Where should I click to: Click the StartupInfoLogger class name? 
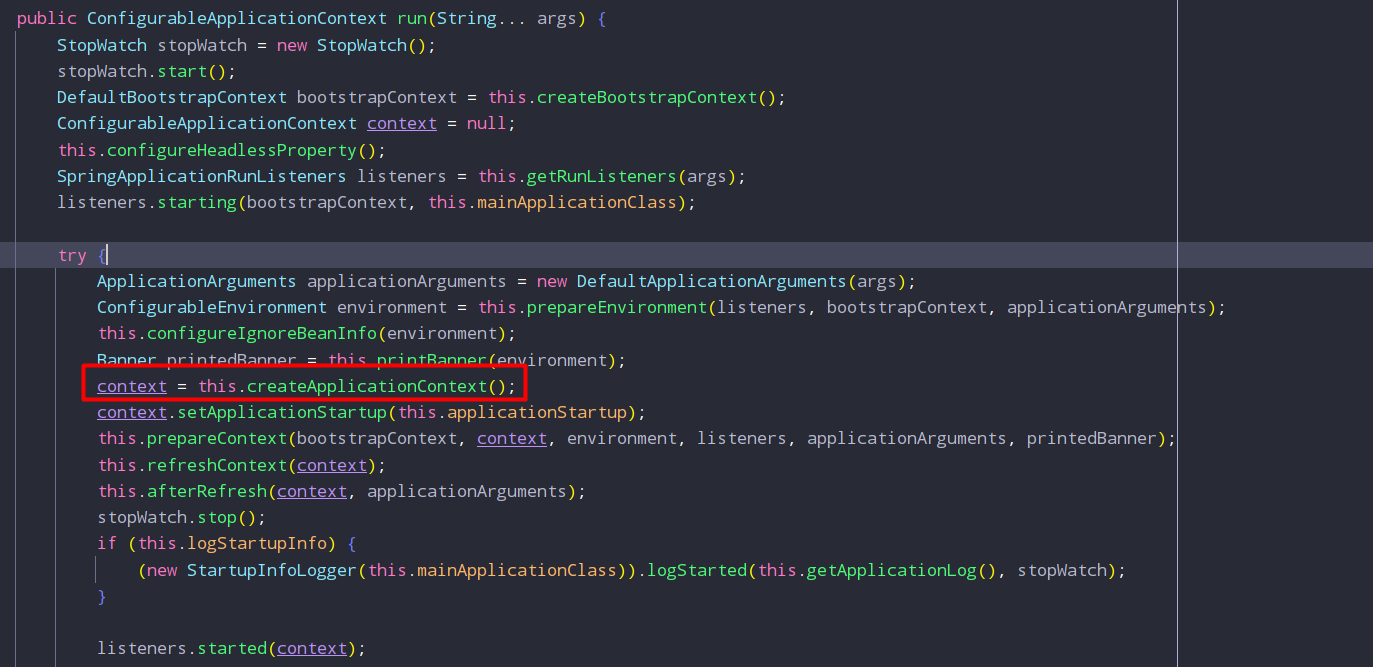(272, 570)
